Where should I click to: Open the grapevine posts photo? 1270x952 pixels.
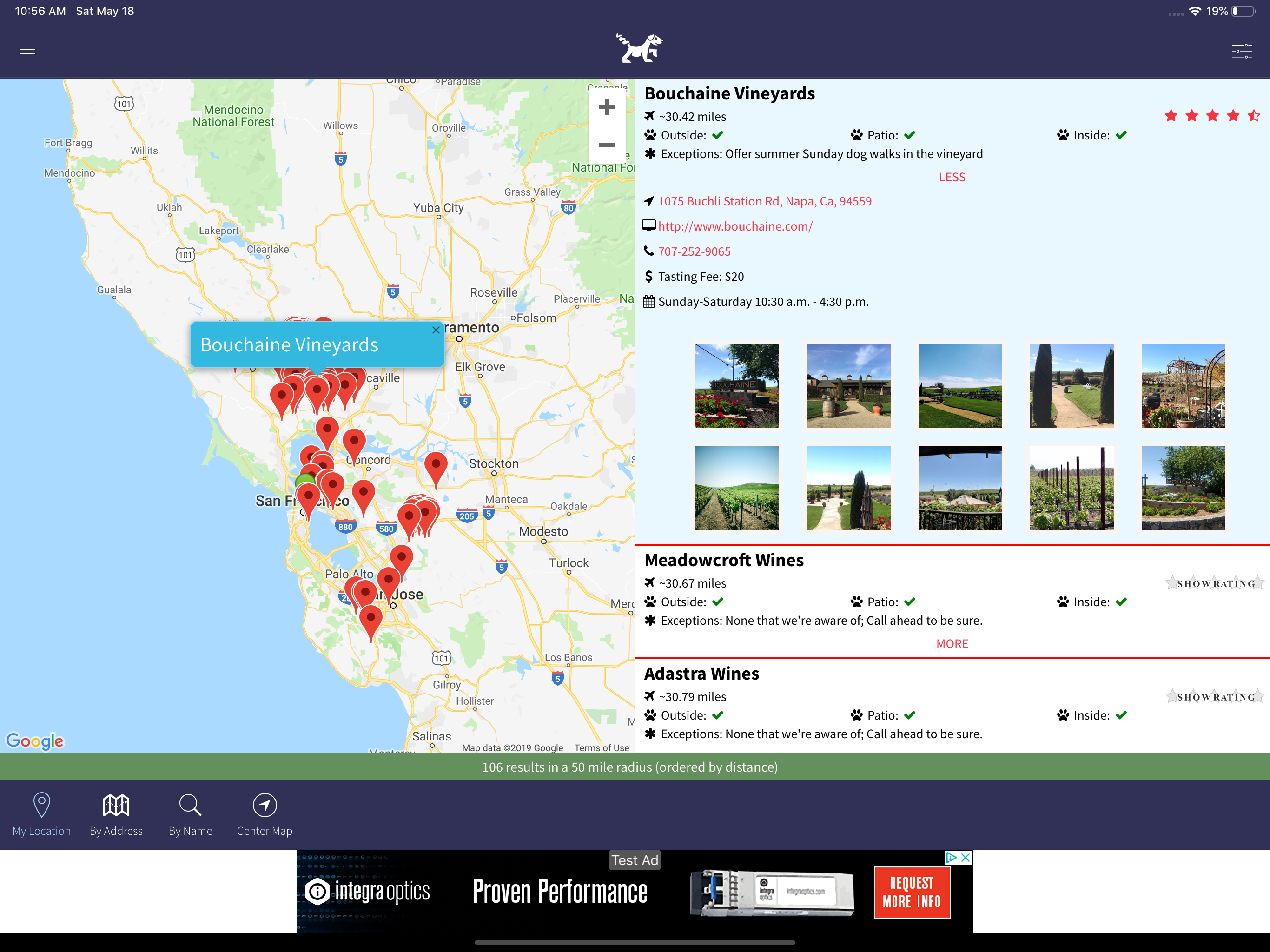[x=1072, y=488]
